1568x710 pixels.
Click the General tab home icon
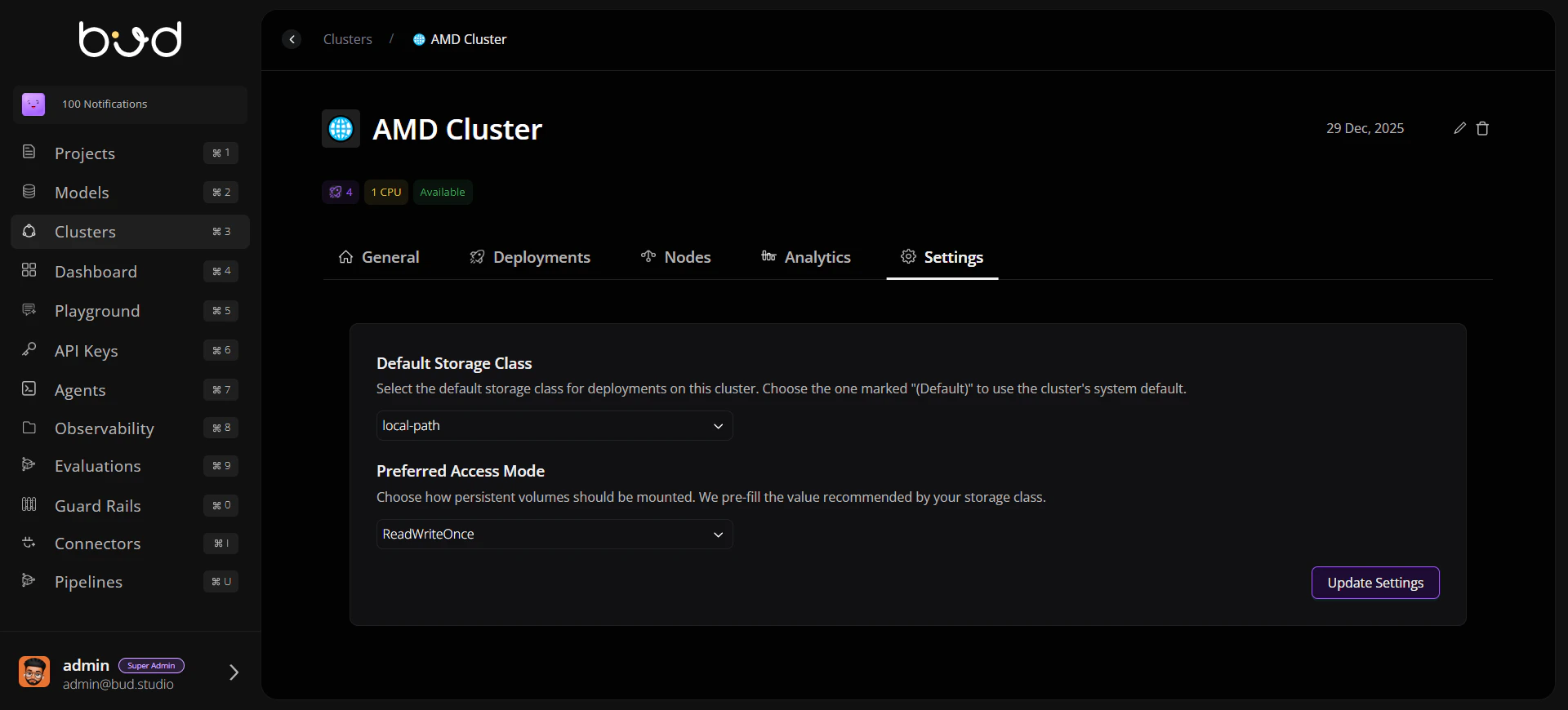(346, 257)
